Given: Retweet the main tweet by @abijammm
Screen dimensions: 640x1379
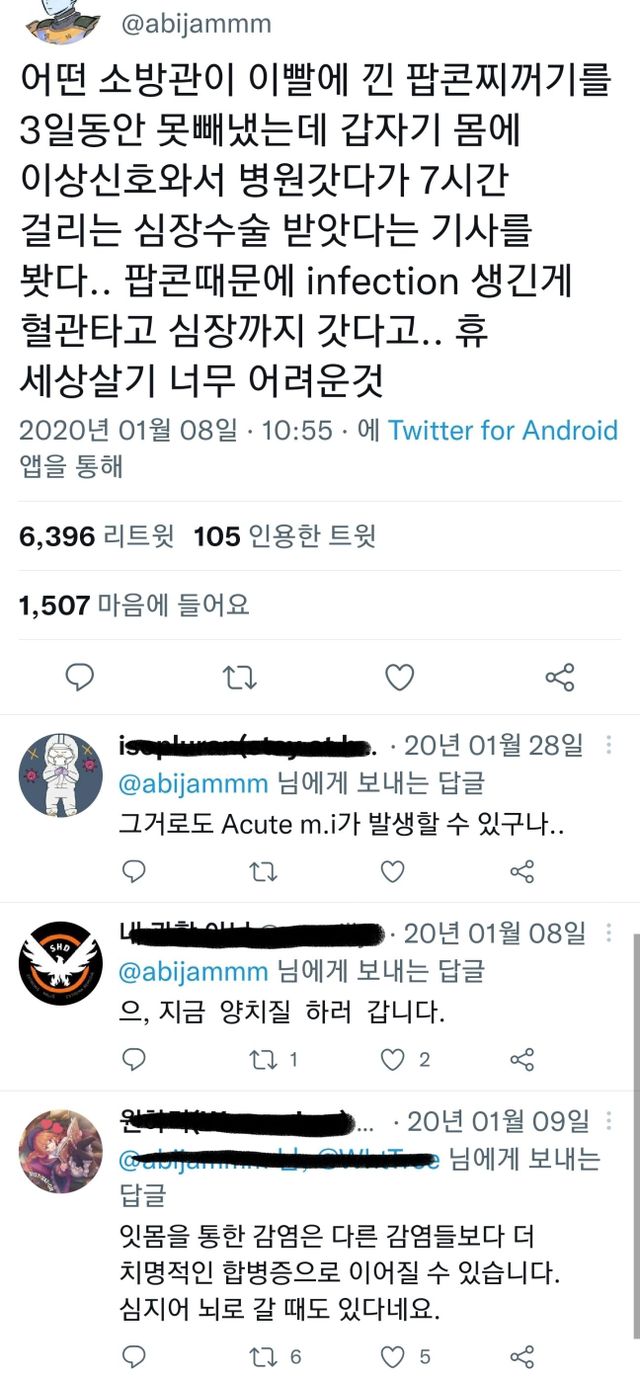Looking at the screenshot, I should click(x=239, y=678).
